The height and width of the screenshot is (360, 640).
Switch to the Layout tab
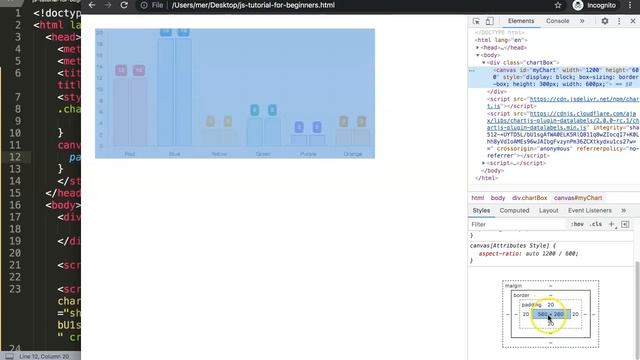548,211
